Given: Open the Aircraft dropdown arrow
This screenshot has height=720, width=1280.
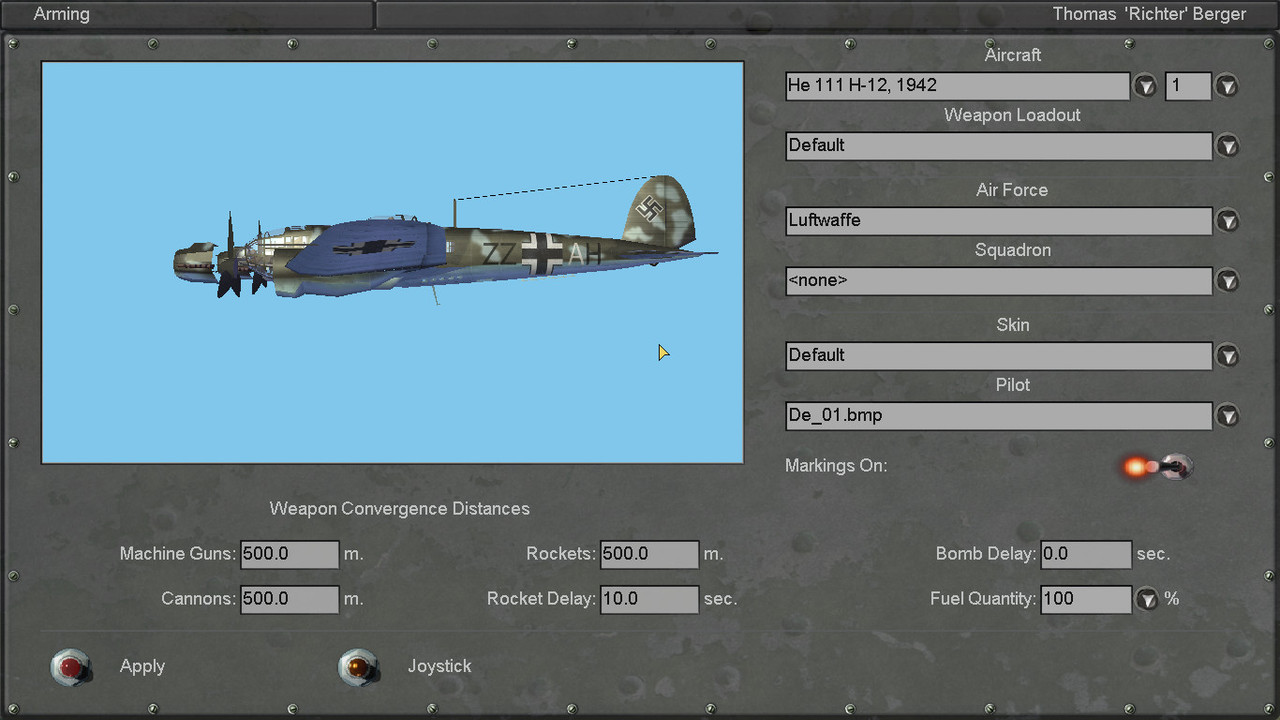Looking at the screenshot, I should tap(1146, 86).
